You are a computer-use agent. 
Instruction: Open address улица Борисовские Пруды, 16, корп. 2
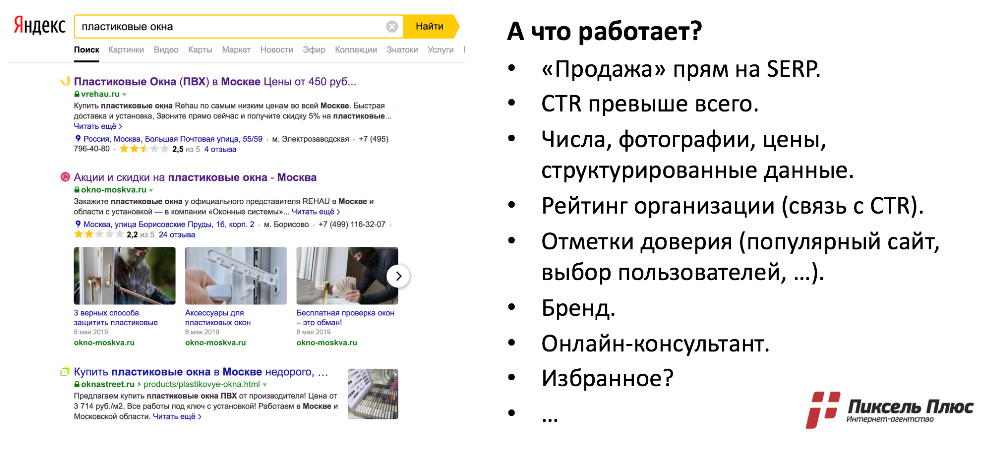(183, 224)
